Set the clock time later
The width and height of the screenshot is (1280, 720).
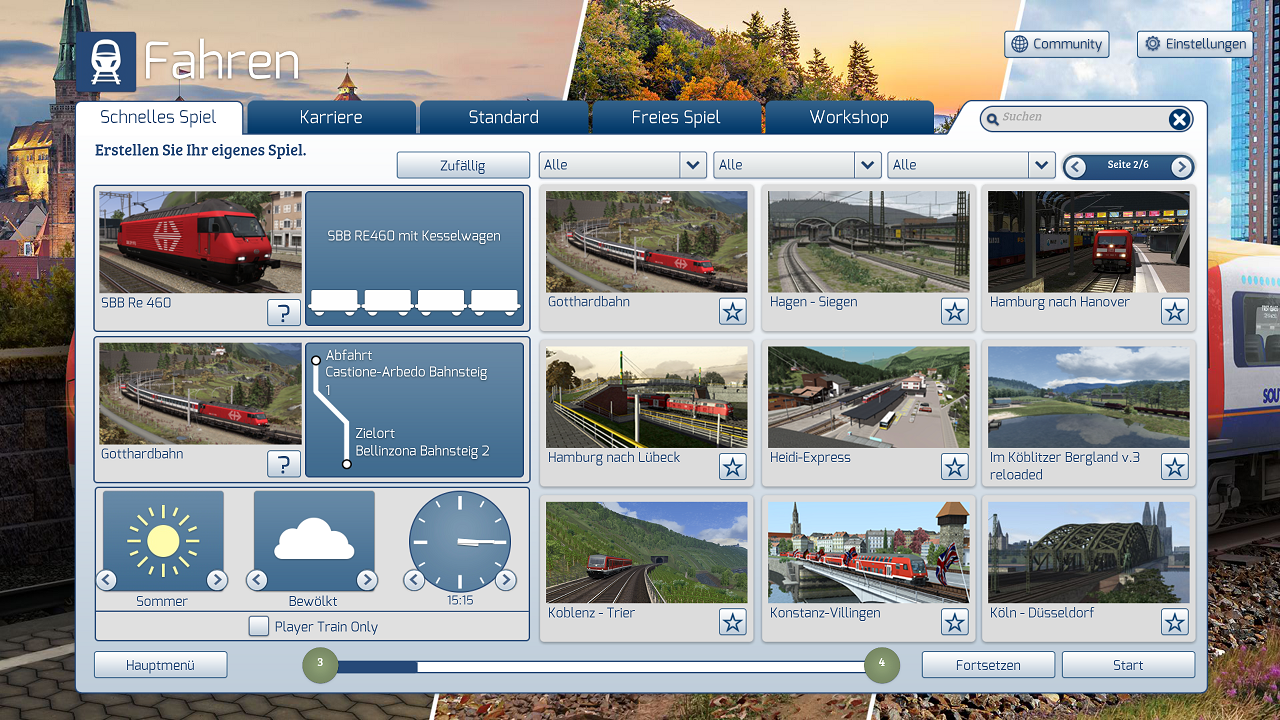click(x=506, y=580)
